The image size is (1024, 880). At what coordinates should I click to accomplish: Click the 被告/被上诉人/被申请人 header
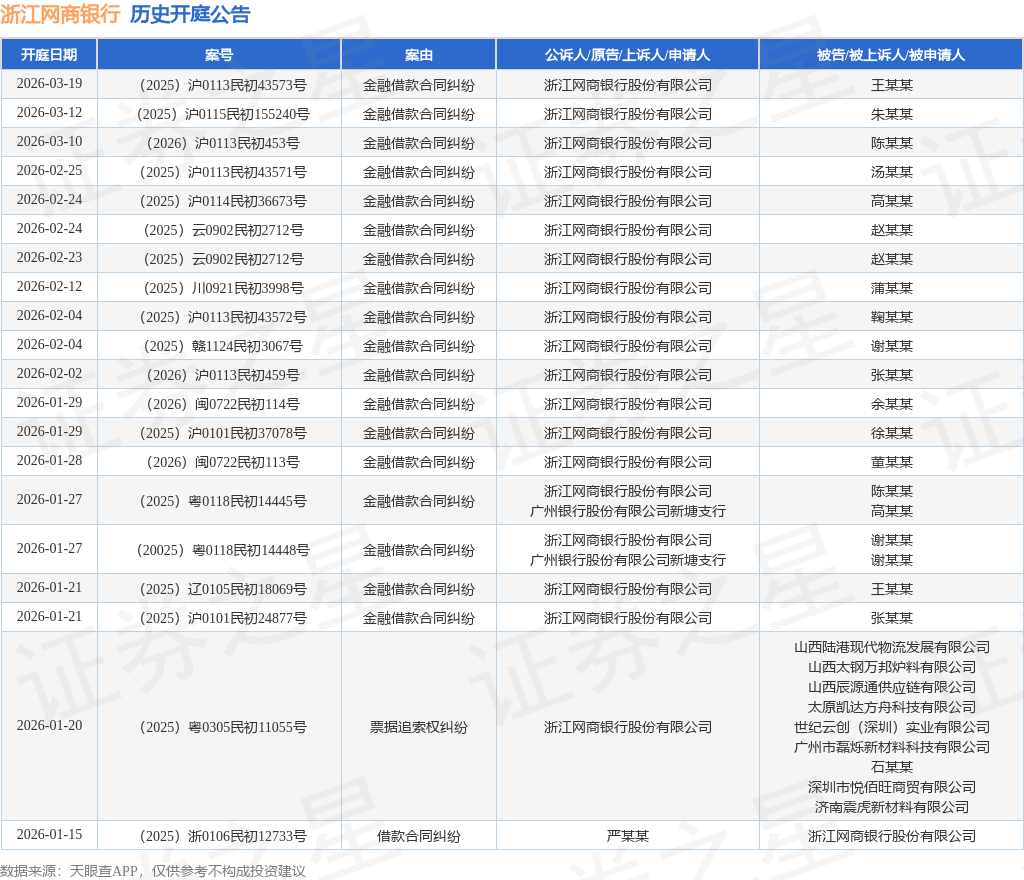click(891, 55)
